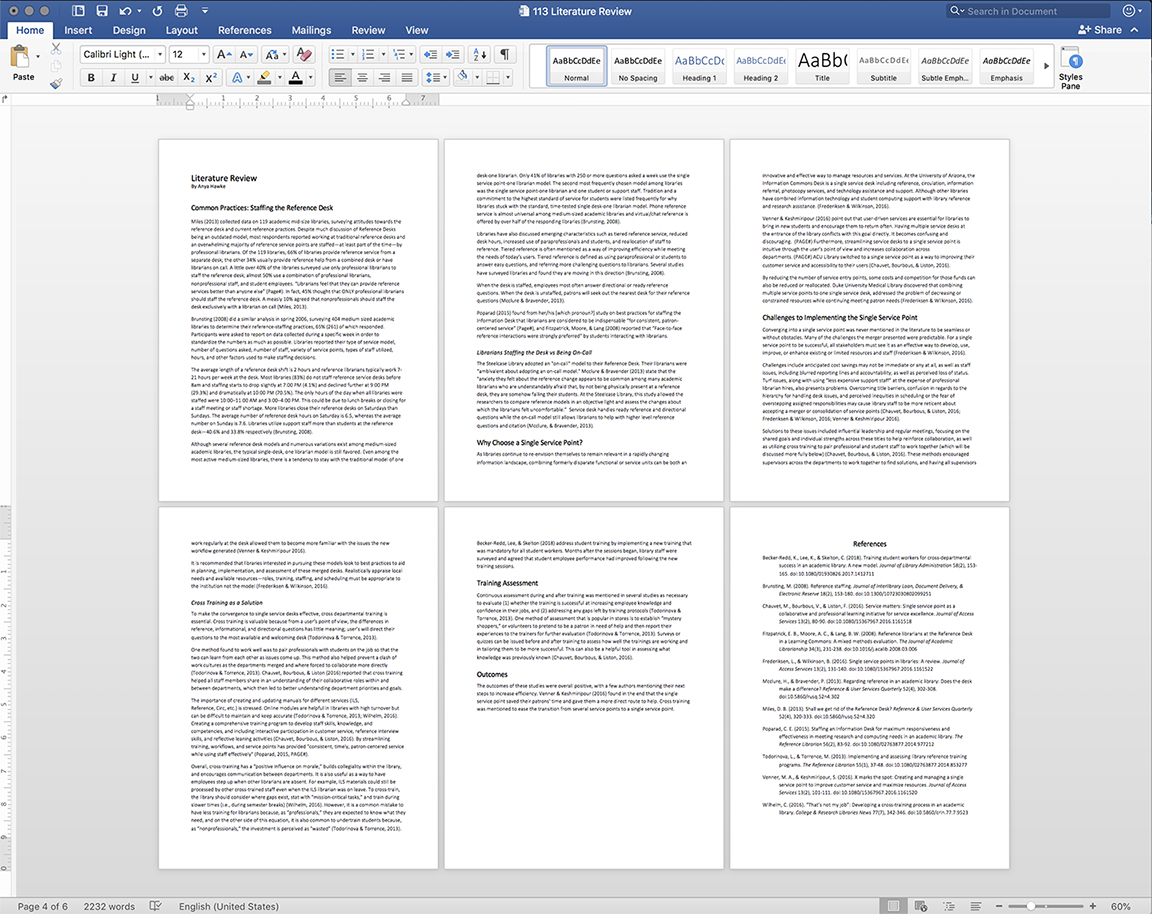Screen dimensions: 1152x914
Task: Decrease paragraph indent
Action: pos(431,54)
